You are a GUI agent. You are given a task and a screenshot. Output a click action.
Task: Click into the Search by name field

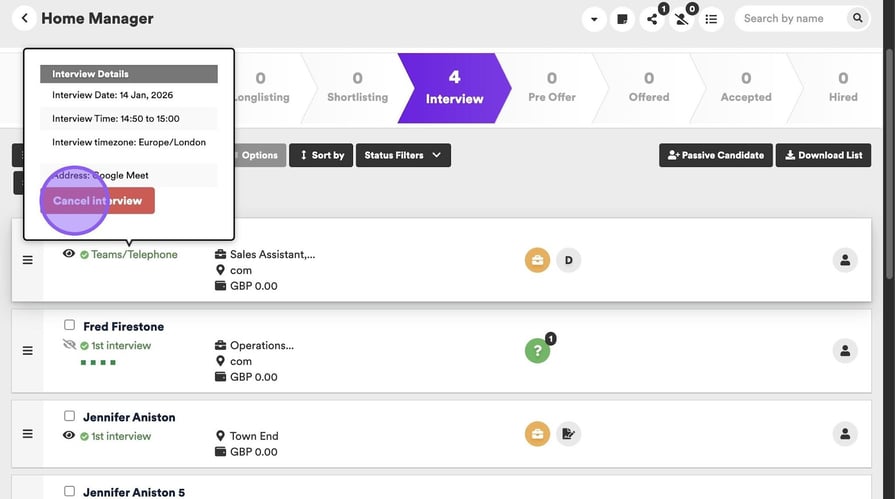point(790,18)
